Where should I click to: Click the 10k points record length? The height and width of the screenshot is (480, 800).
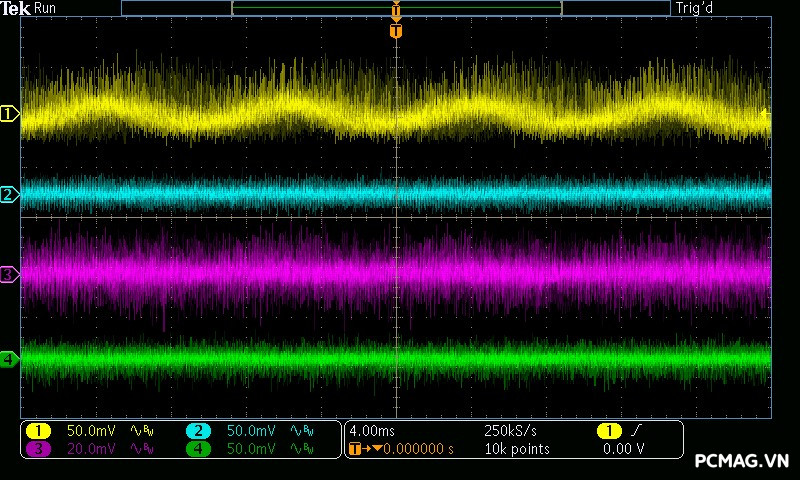(517, 449)
